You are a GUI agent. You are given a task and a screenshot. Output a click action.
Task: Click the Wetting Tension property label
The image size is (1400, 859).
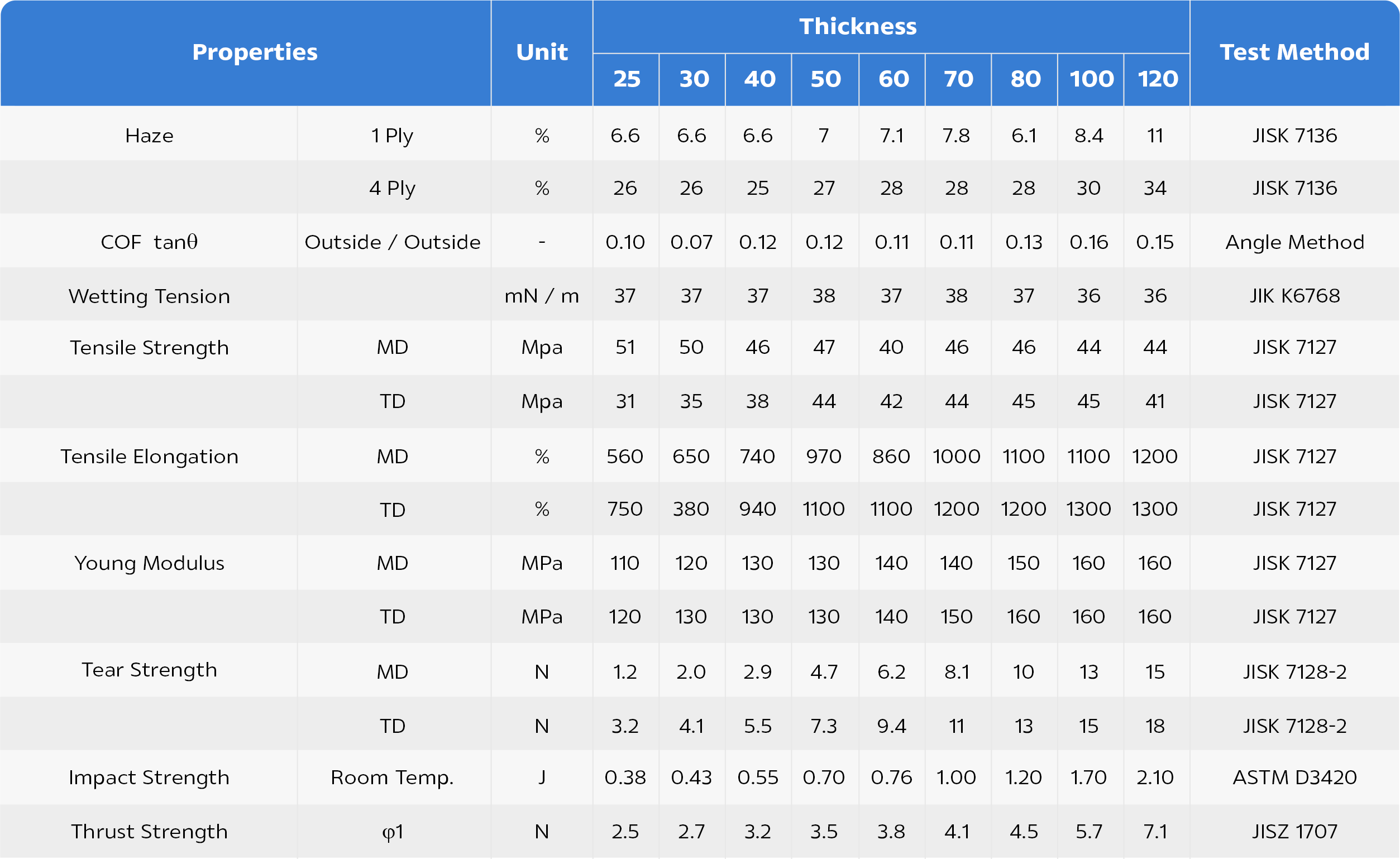click(x=149, y=296)
